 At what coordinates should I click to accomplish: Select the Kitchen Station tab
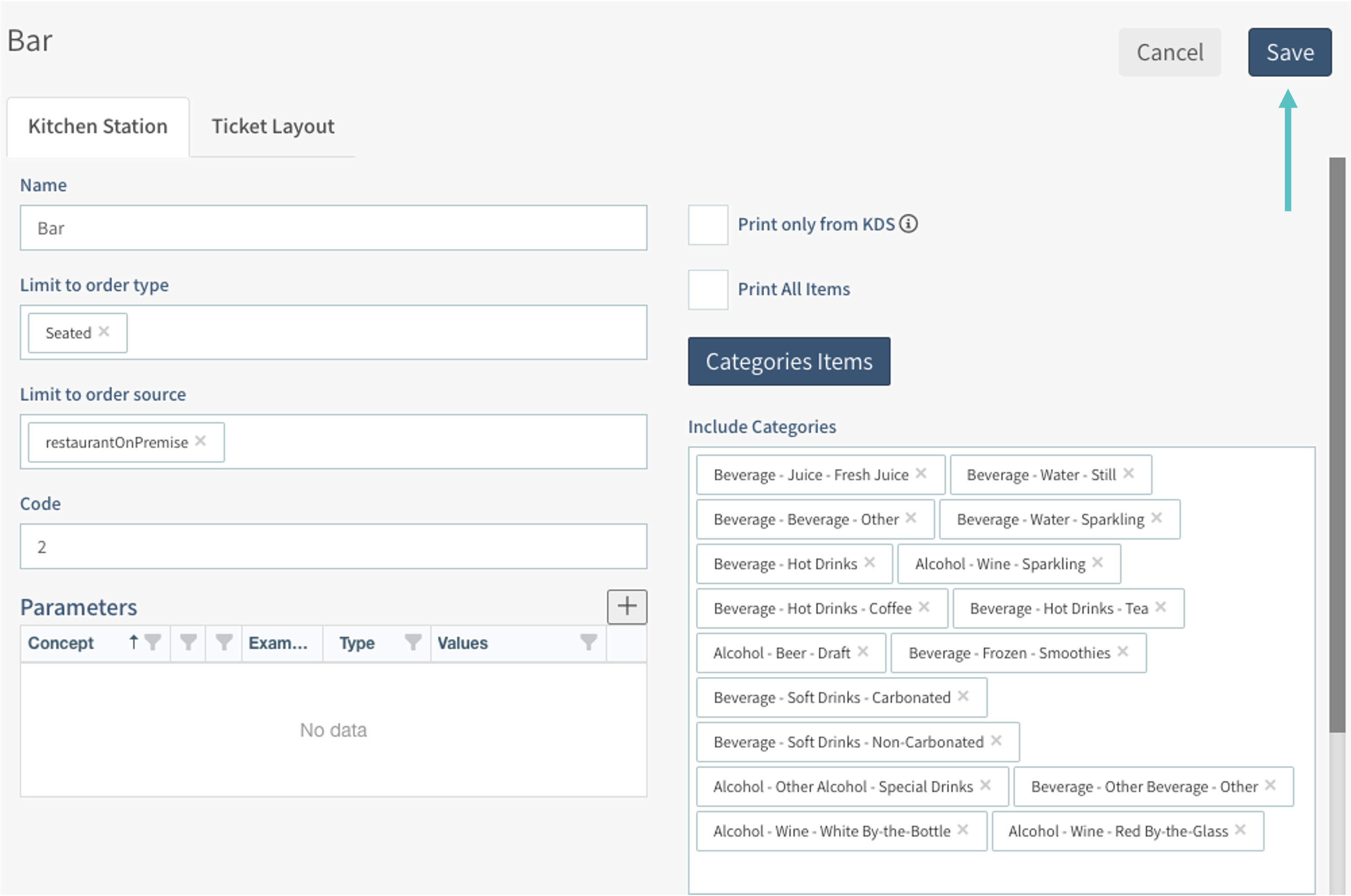click(98, 126)
